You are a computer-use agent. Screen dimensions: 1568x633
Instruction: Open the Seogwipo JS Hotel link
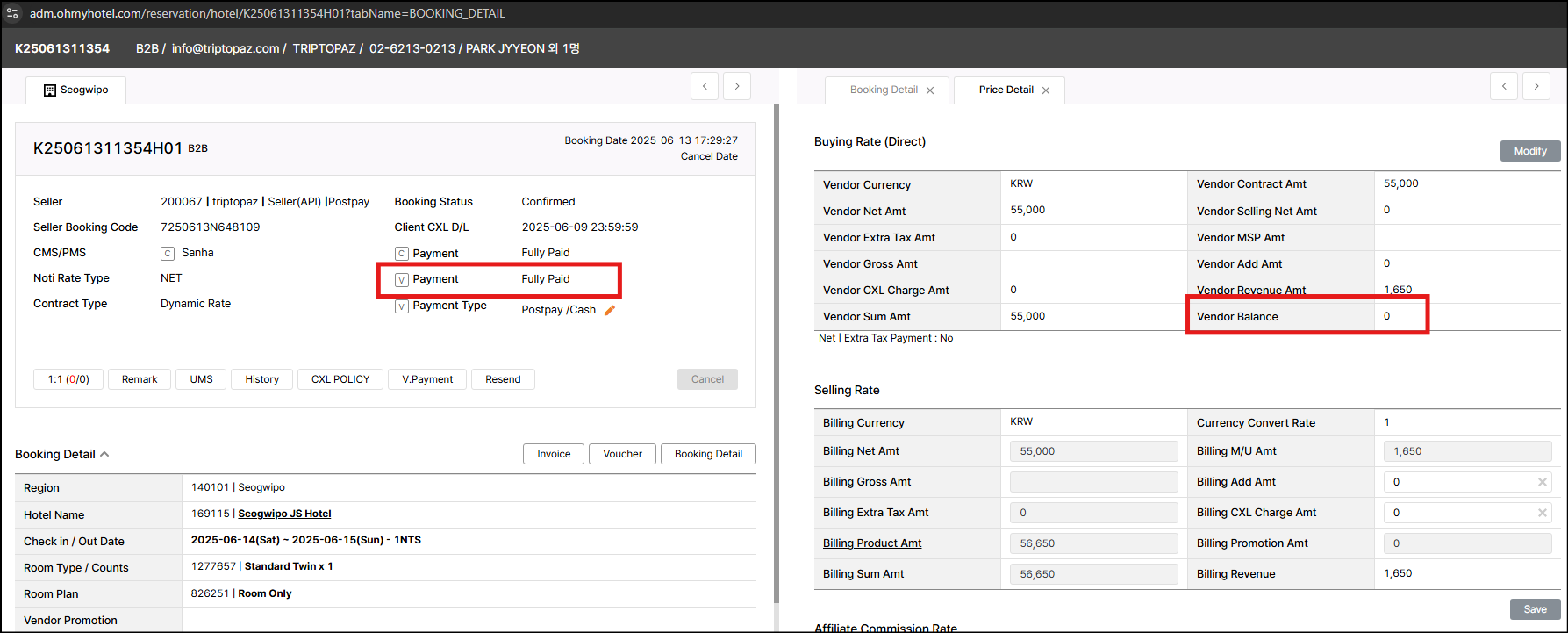[284, 514]
